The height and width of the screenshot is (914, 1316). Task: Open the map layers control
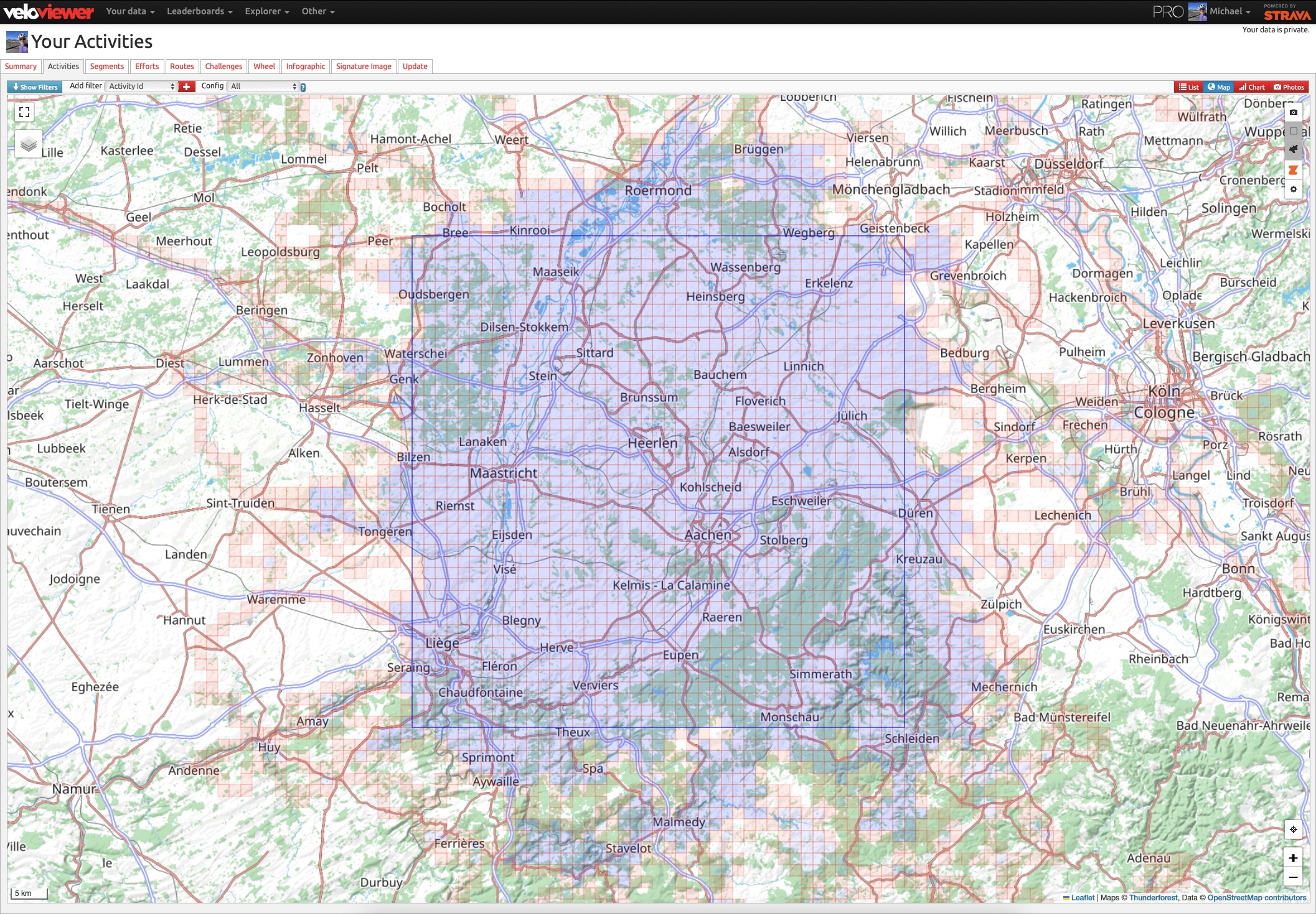coord(29,144)
